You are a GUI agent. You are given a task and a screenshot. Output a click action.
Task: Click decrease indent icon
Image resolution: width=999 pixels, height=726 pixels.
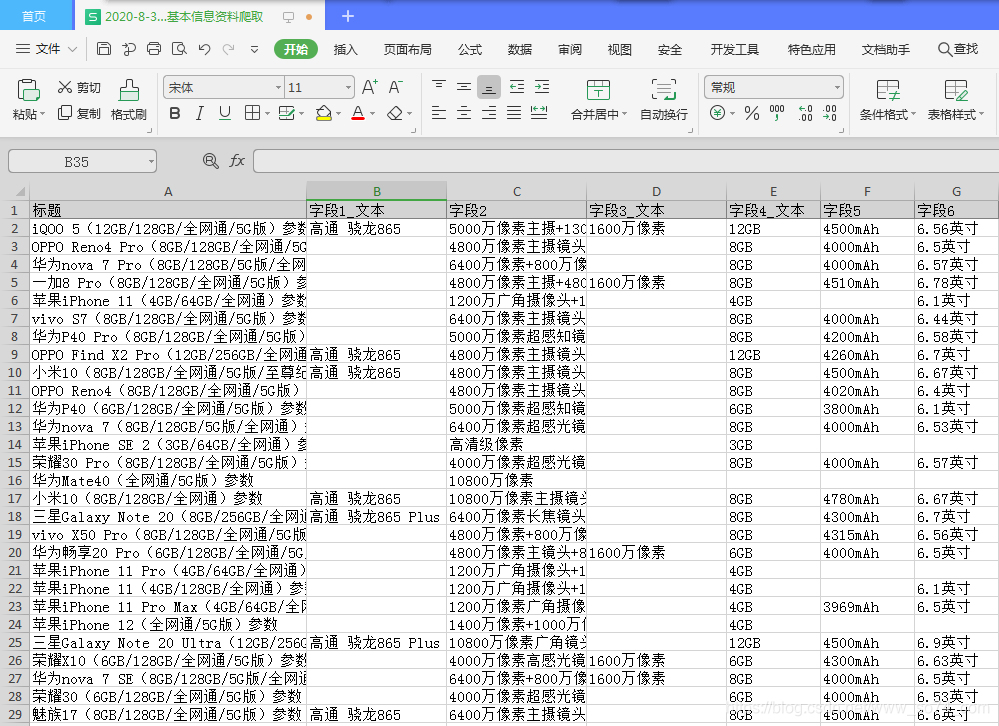coord(517,87)
